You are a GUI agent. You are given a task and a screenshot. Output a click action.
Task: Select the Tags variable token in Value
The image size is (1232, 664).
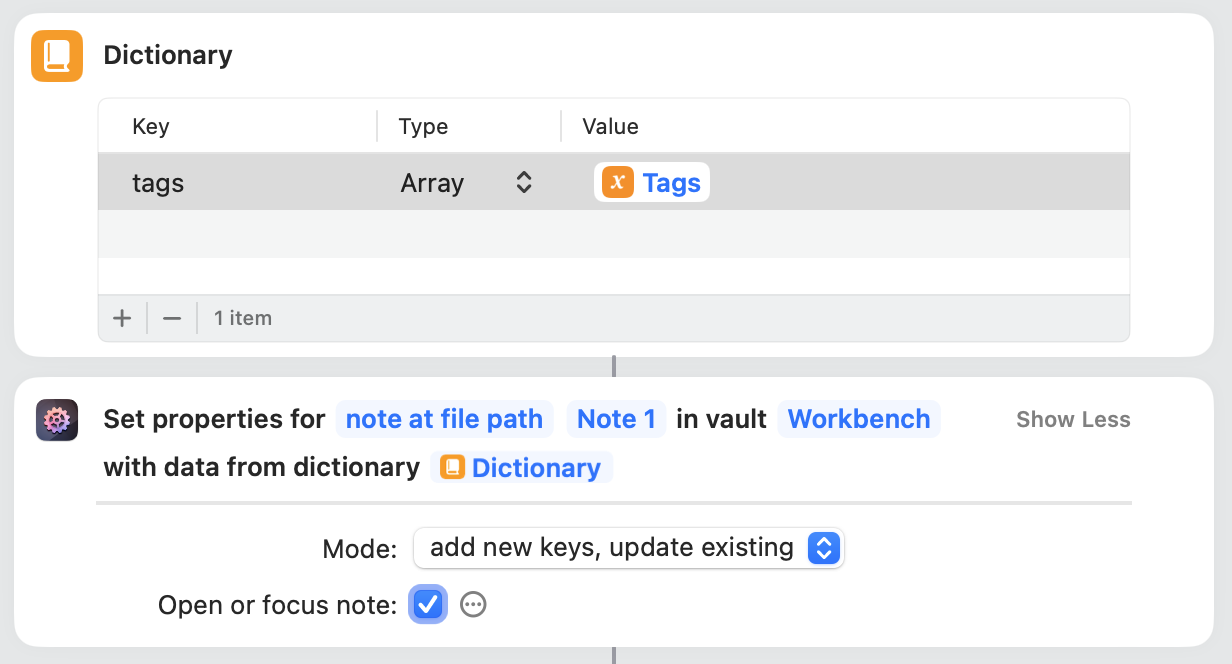(652, 183)
